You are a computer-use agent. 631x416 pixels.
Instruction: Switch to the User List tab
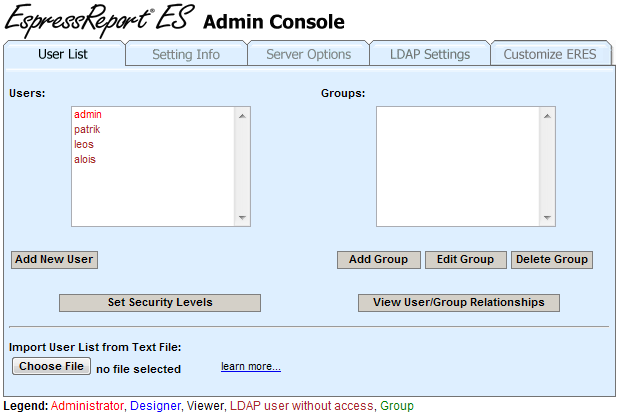coord(64,54)
